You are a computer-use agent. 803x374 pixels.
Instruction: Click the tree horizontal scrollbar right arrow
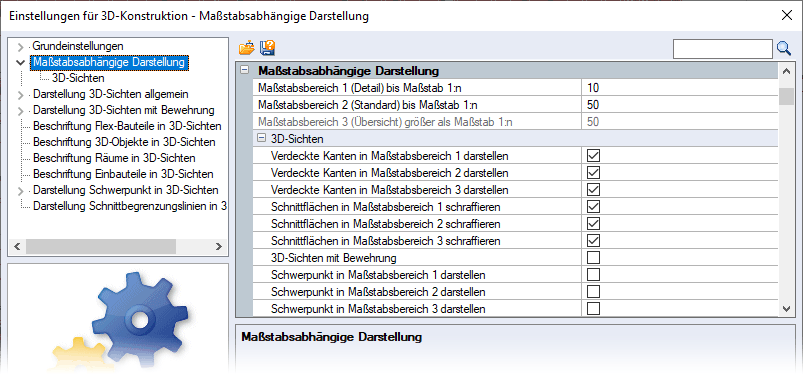tap(219, 246)
